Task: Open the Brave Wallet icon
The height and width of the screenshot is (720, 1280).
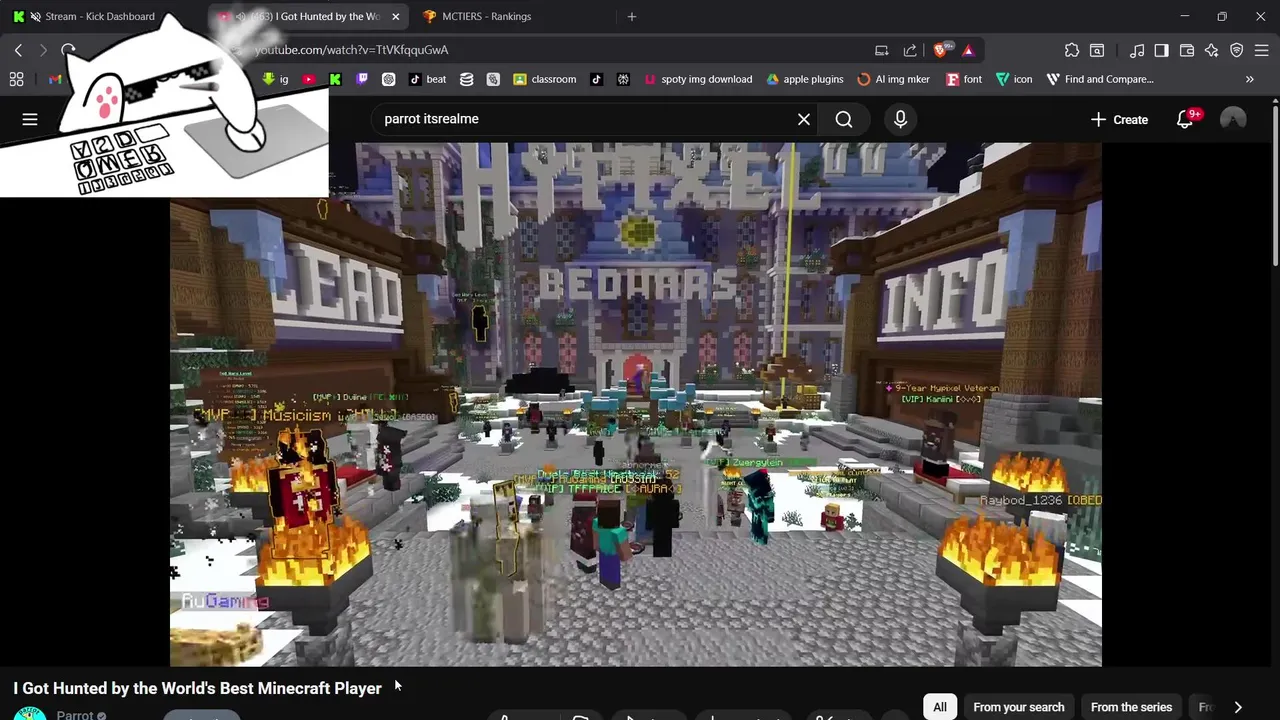Action: (1187, 50)
